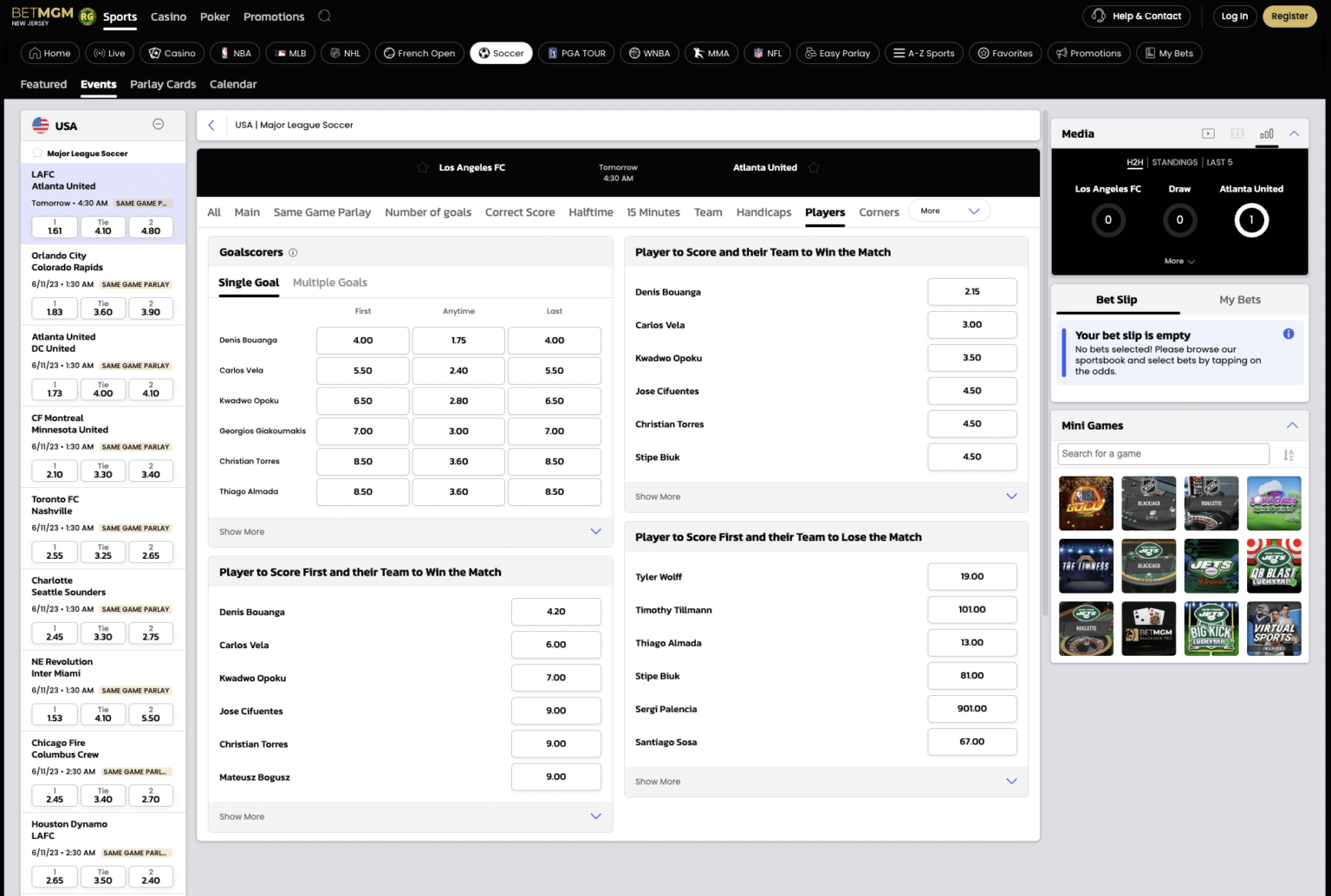
Task: Open the Soccer sport pill
Action: [502, 53]
